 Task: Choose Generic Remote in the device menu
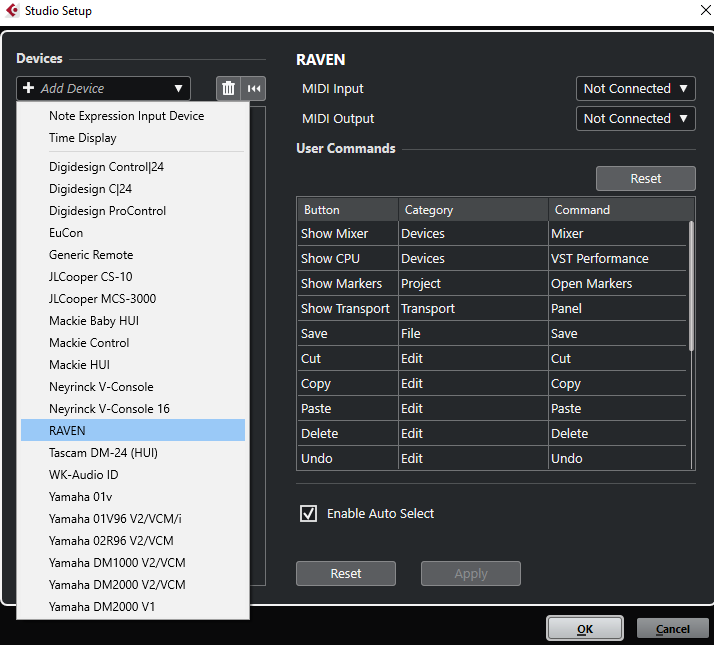(91, 254)
